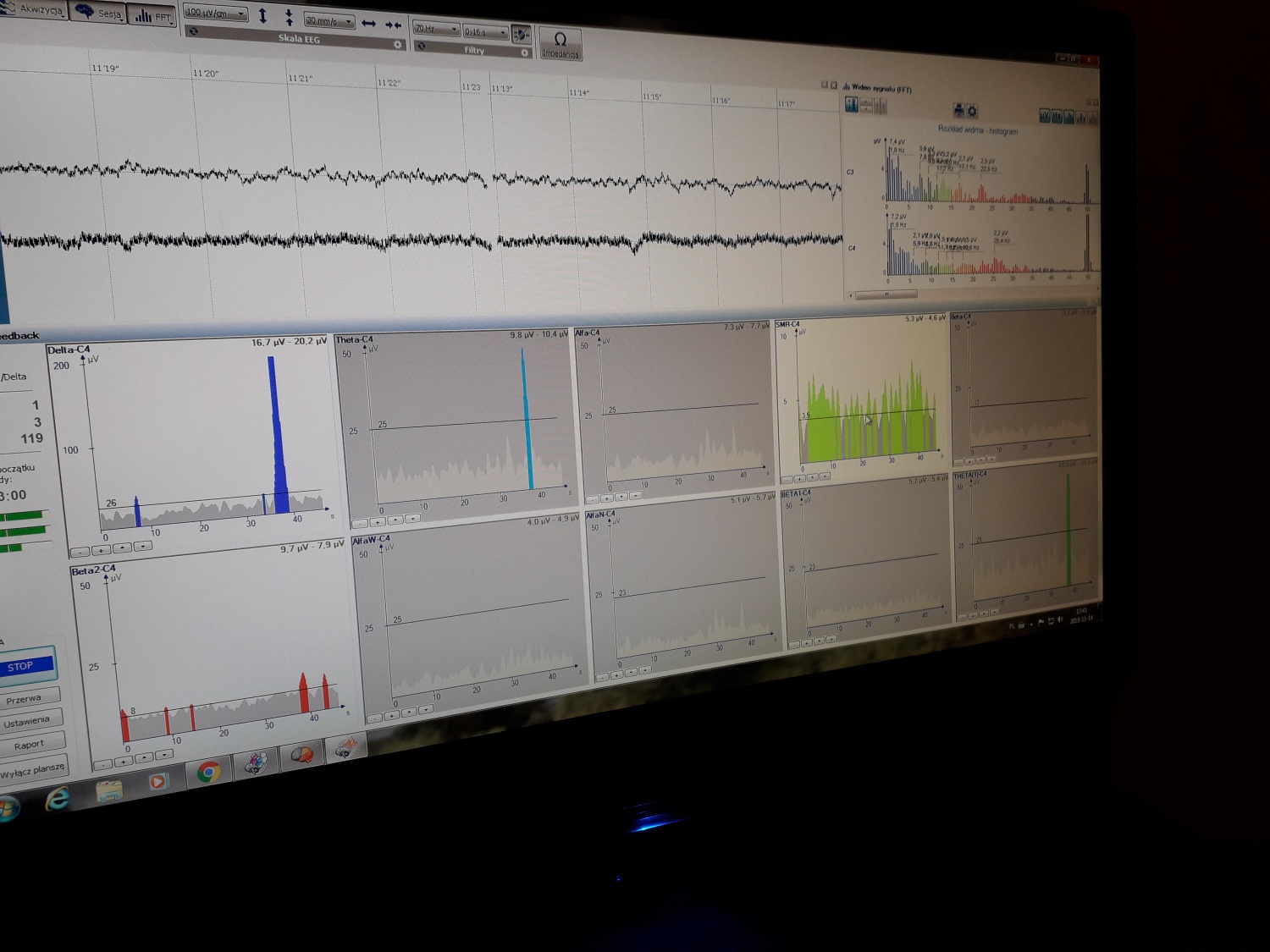The image size is (1270, 952).
Task: Toggle channel list icon in FFT panel
Action: tap(852, 104)
